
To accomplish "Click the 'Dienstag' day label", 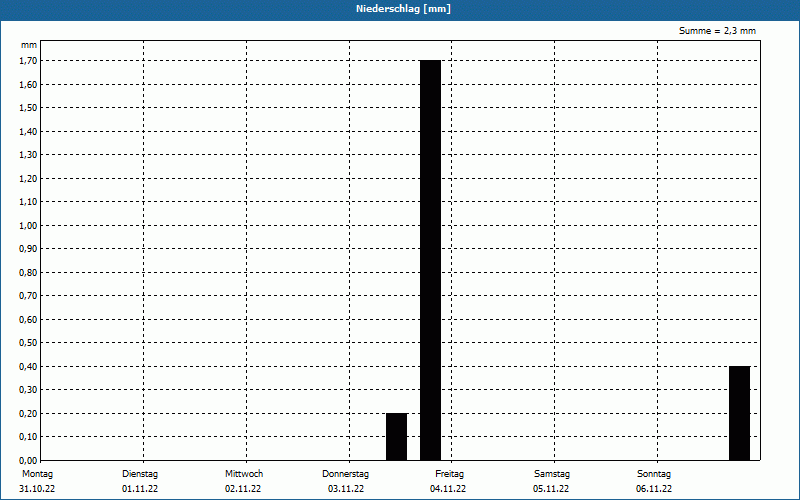I will [140, 474].
